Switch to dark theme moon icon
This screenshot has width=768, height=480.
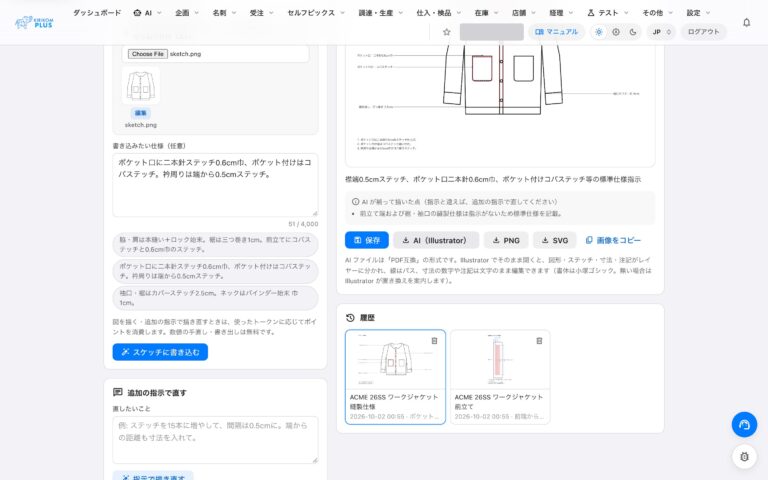coord(632,32)
